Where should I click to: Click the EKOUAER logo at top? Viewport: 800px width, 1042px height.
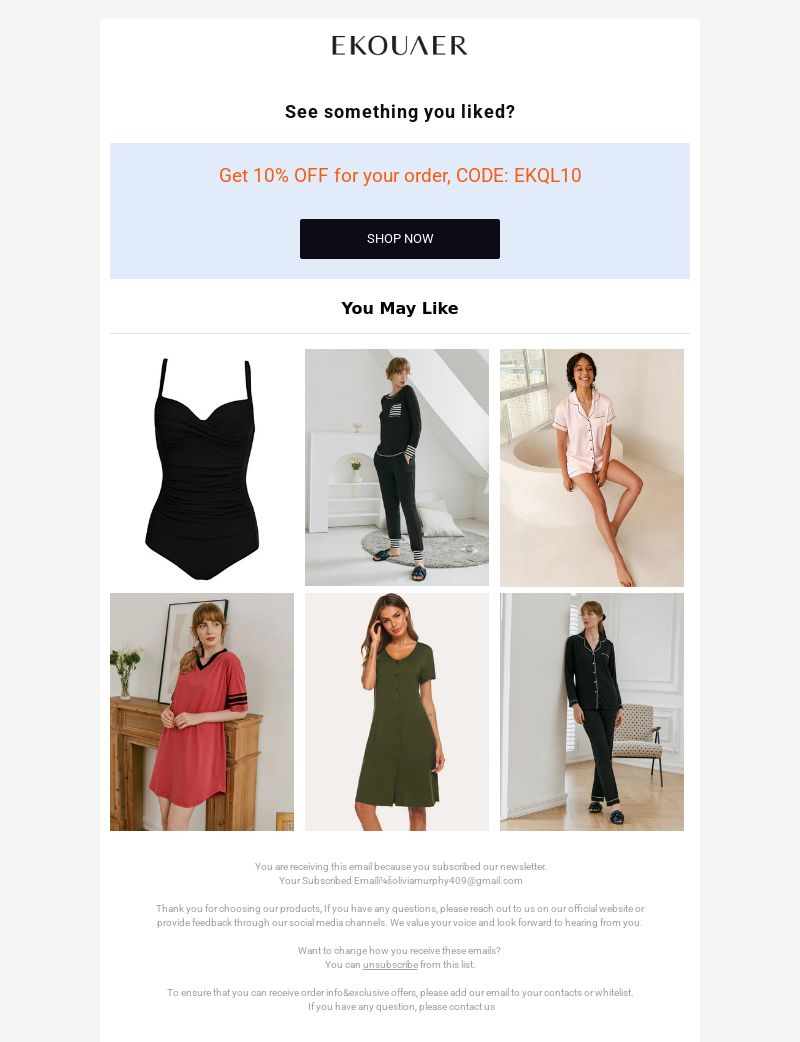click(399, 45)
